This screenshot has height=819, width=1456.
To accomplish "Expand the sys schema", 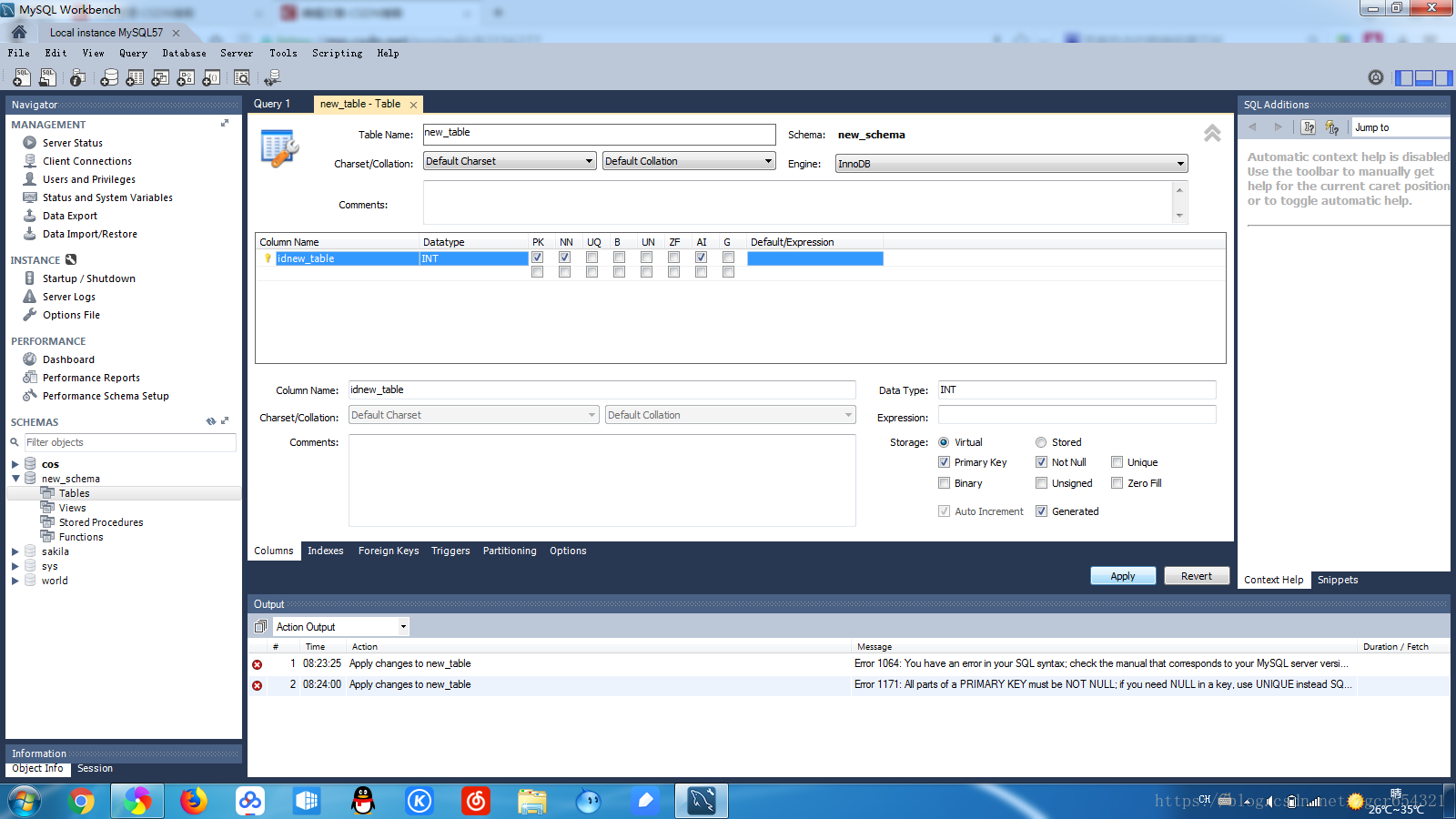I will coord(15,566).
